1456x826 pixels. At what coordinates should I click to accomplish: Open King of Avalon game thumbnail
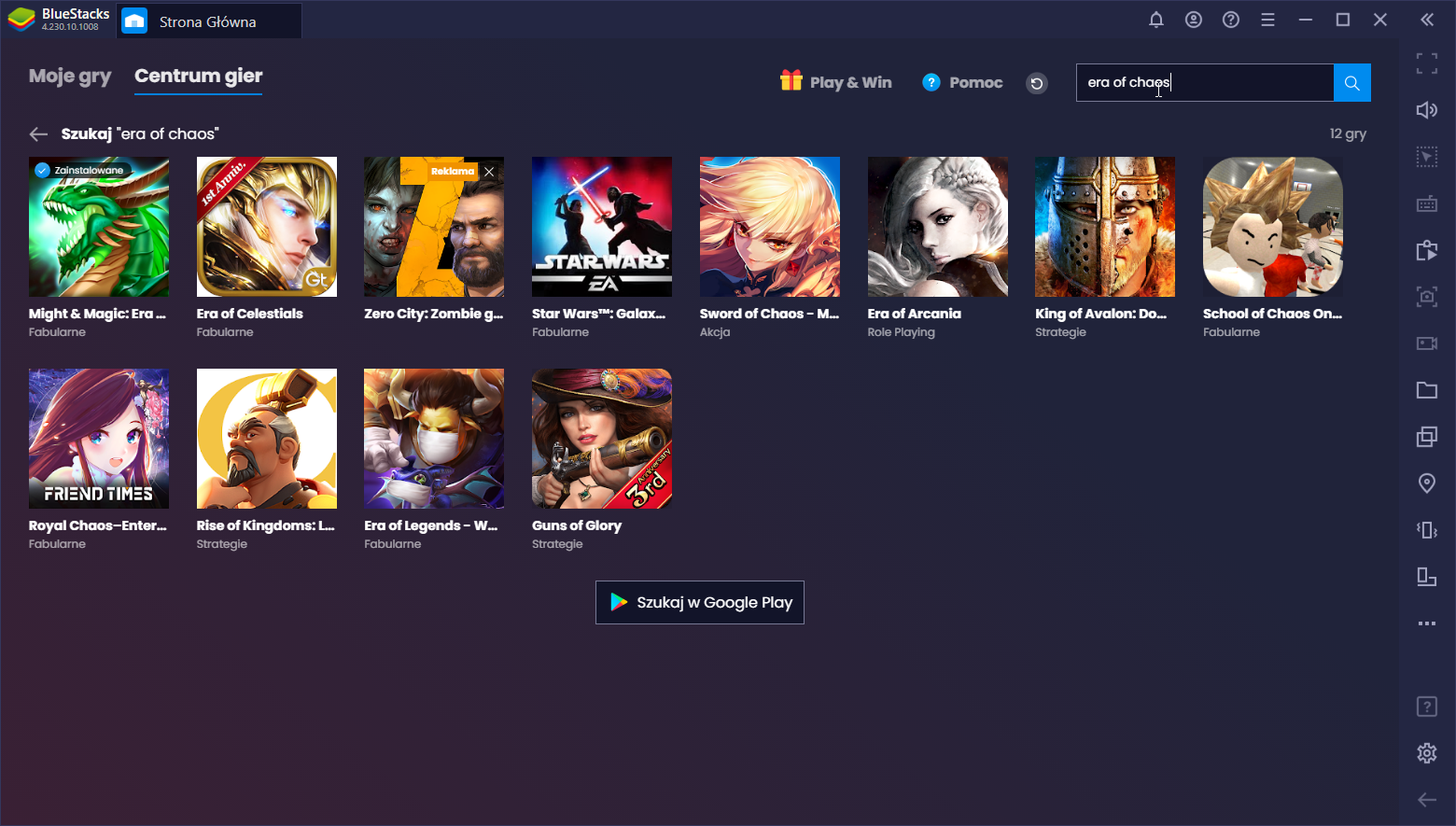tap(1105, 227)
